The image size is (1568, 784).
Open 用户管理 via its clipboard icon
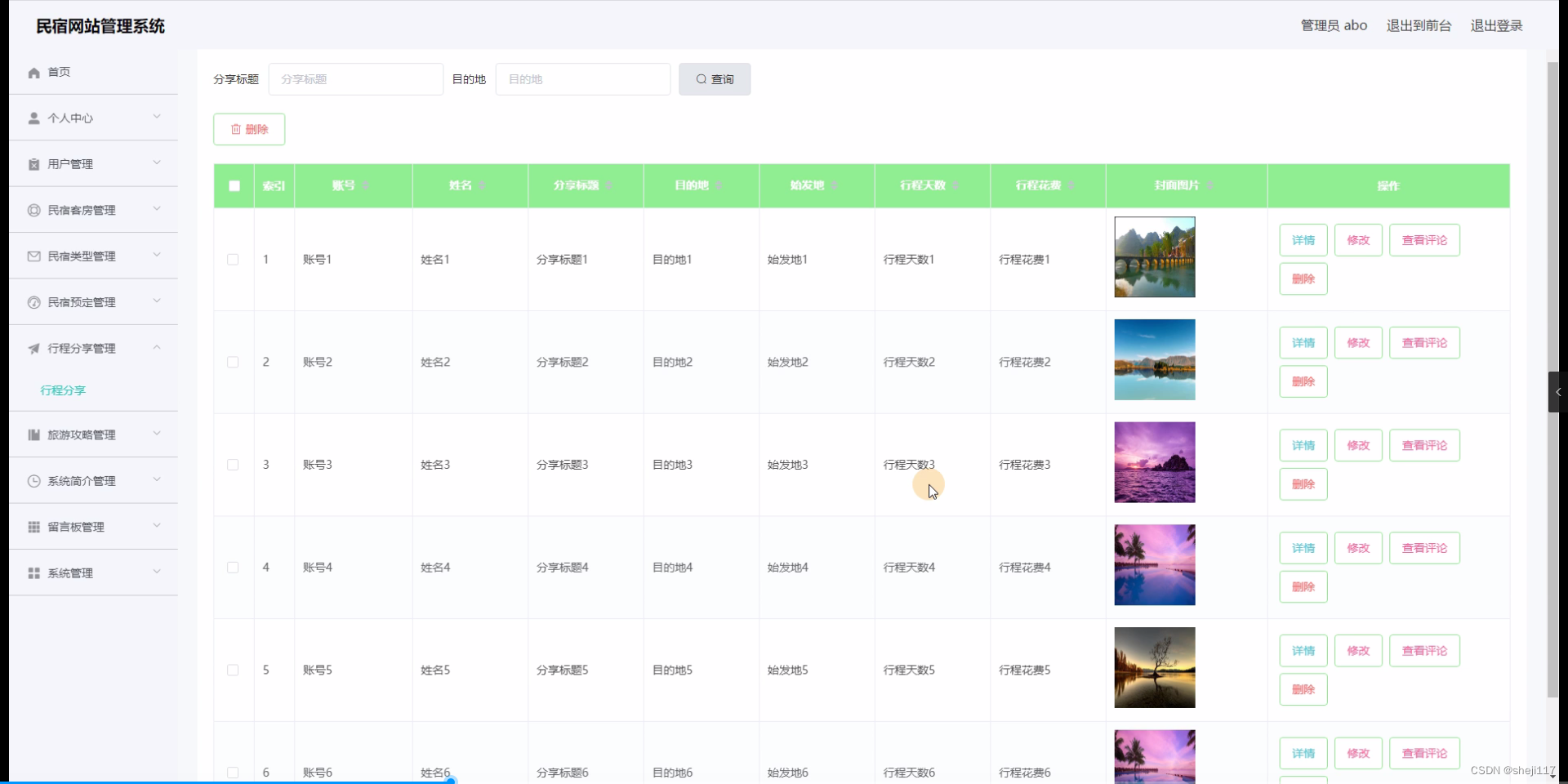33,163
